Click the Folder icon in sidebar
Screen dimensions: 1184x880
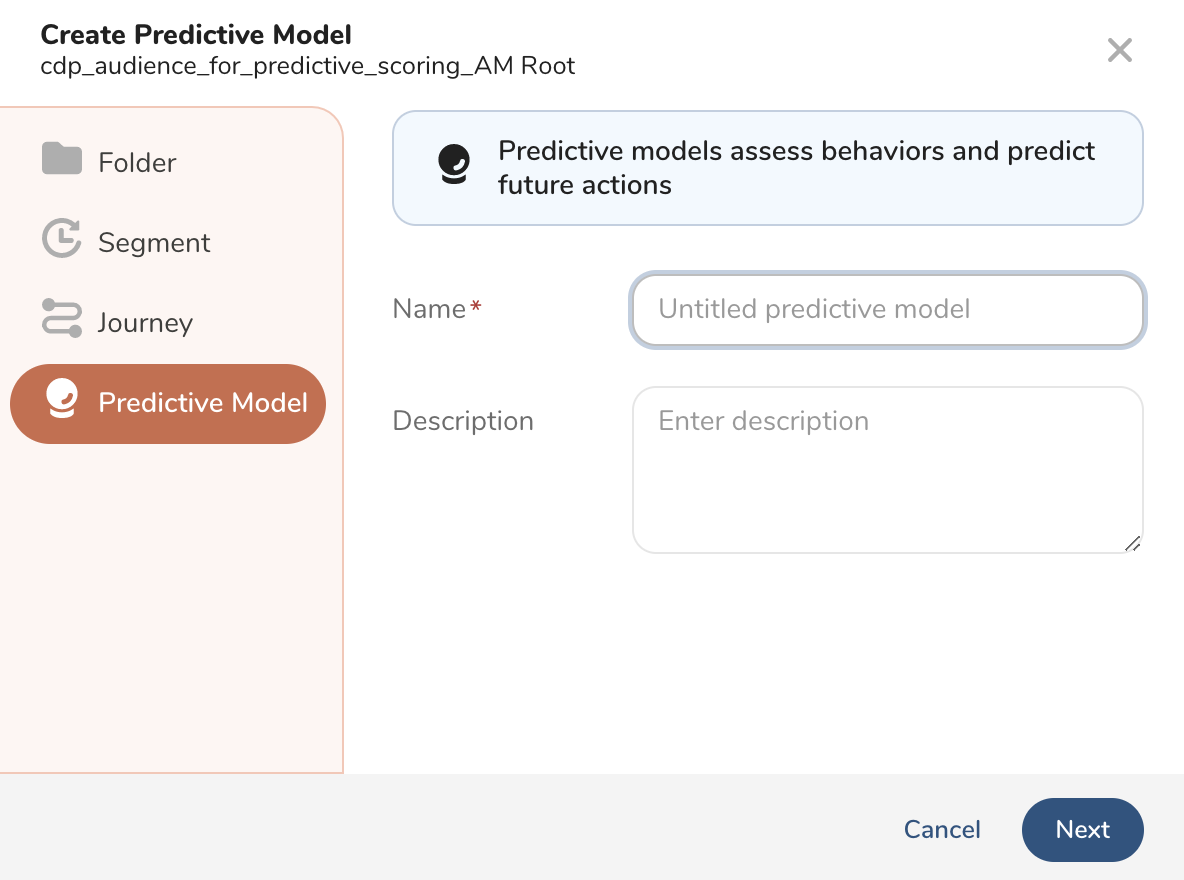pyautogui.click(x=61, y=160)
